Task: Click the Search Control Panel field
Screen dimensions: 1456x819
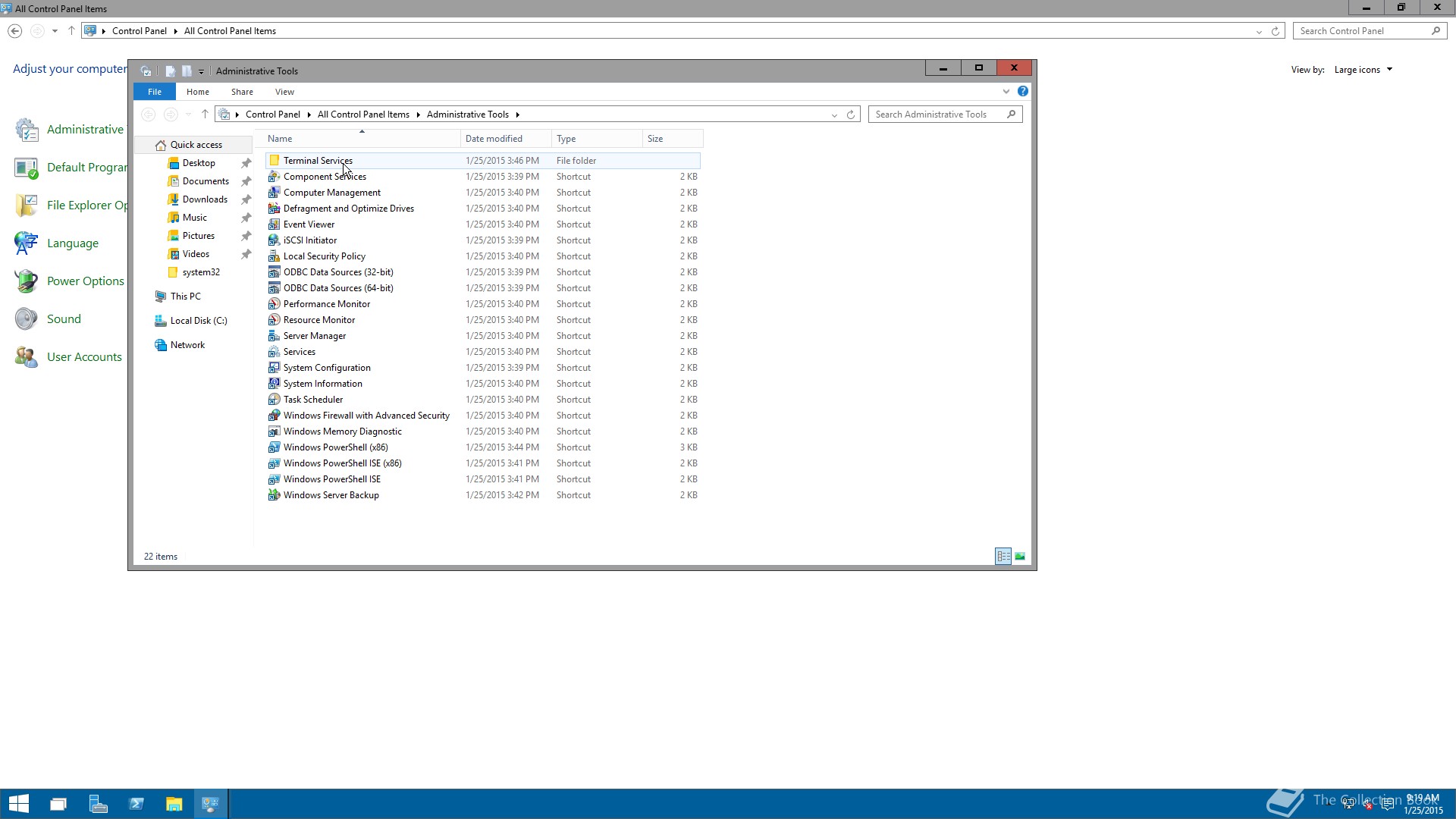Action: click(x=1370, y=31)
